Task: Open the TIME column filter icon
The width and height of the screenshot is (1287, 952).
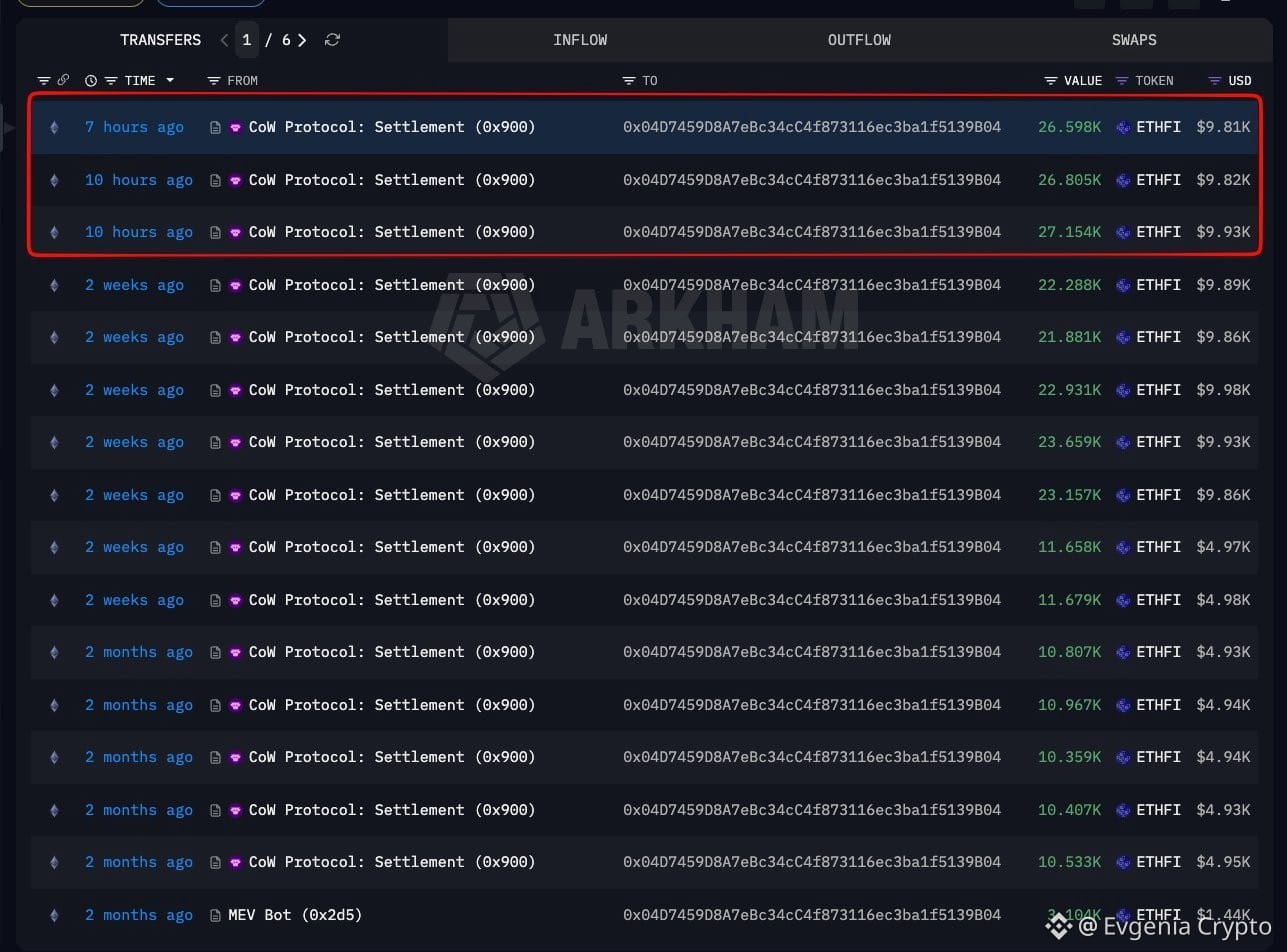Action: pos(111,80)
